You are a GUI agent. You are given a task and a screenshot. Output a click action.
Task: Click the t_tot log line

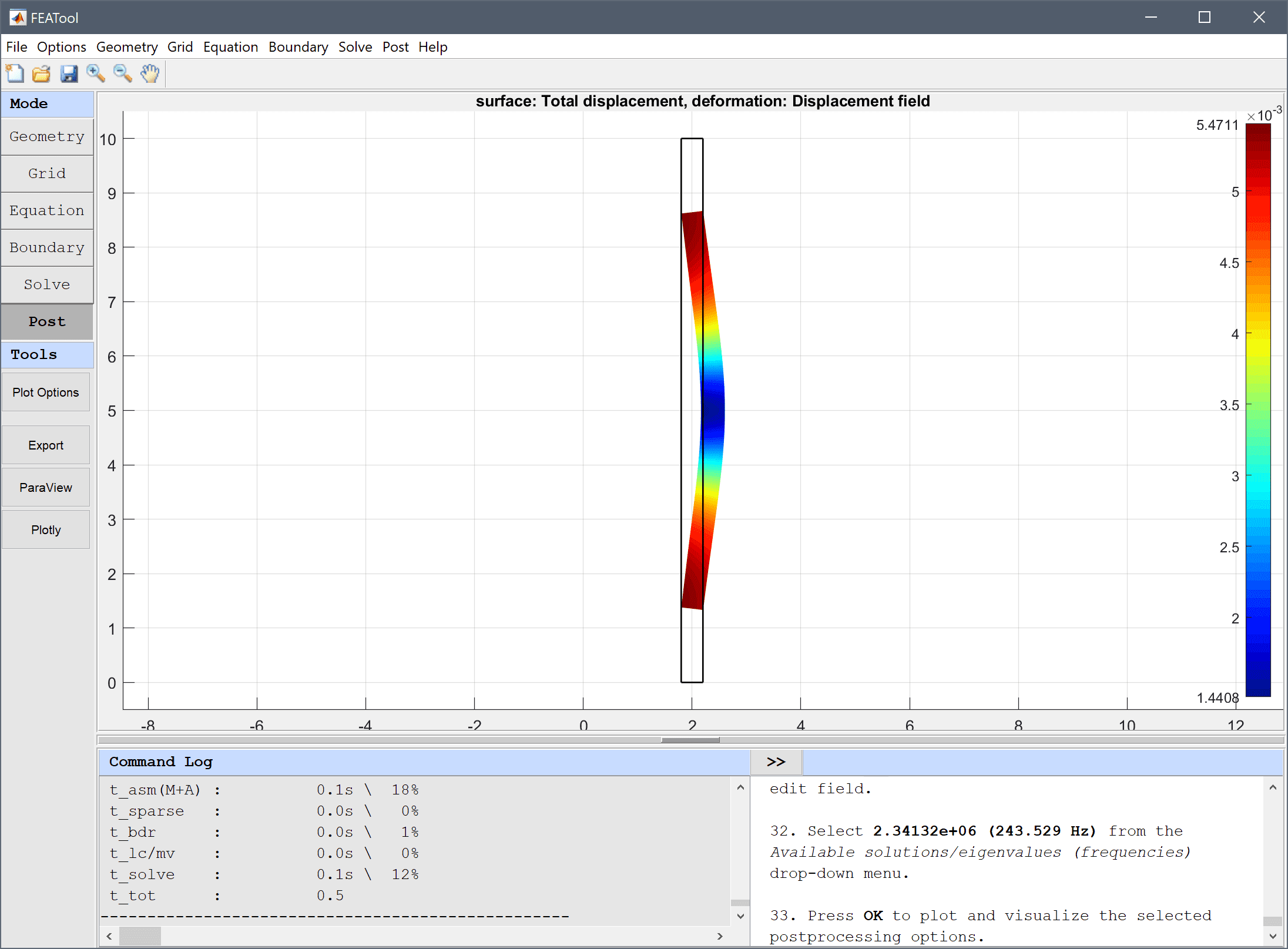(x=227, y=896)
